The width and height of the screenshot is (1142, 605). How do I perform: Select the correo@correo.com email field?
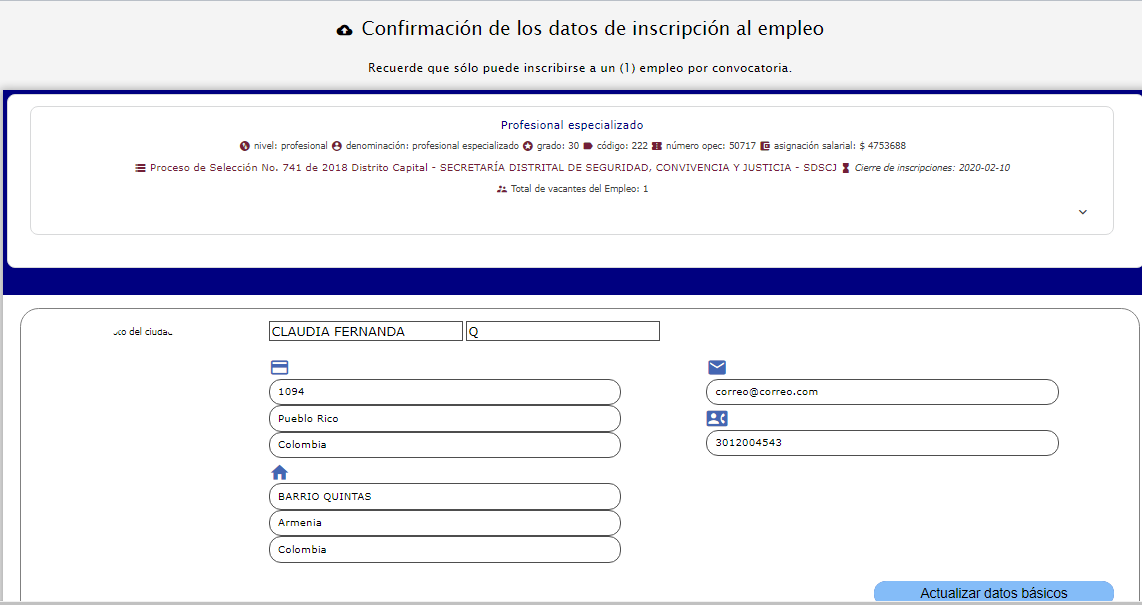click(881, 392)
